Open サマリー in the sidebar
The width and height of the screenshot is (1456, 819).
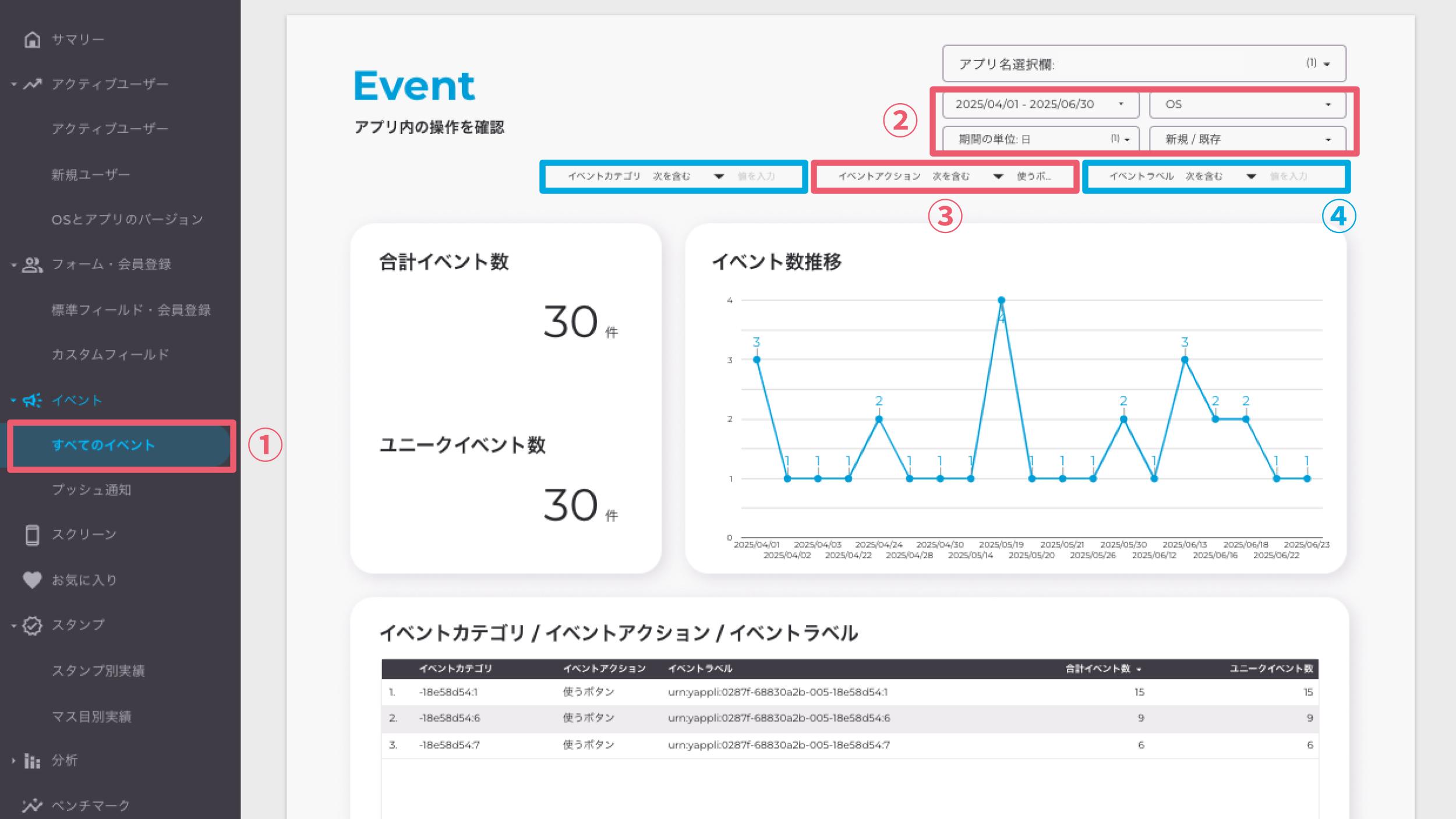tap(78, 40)
